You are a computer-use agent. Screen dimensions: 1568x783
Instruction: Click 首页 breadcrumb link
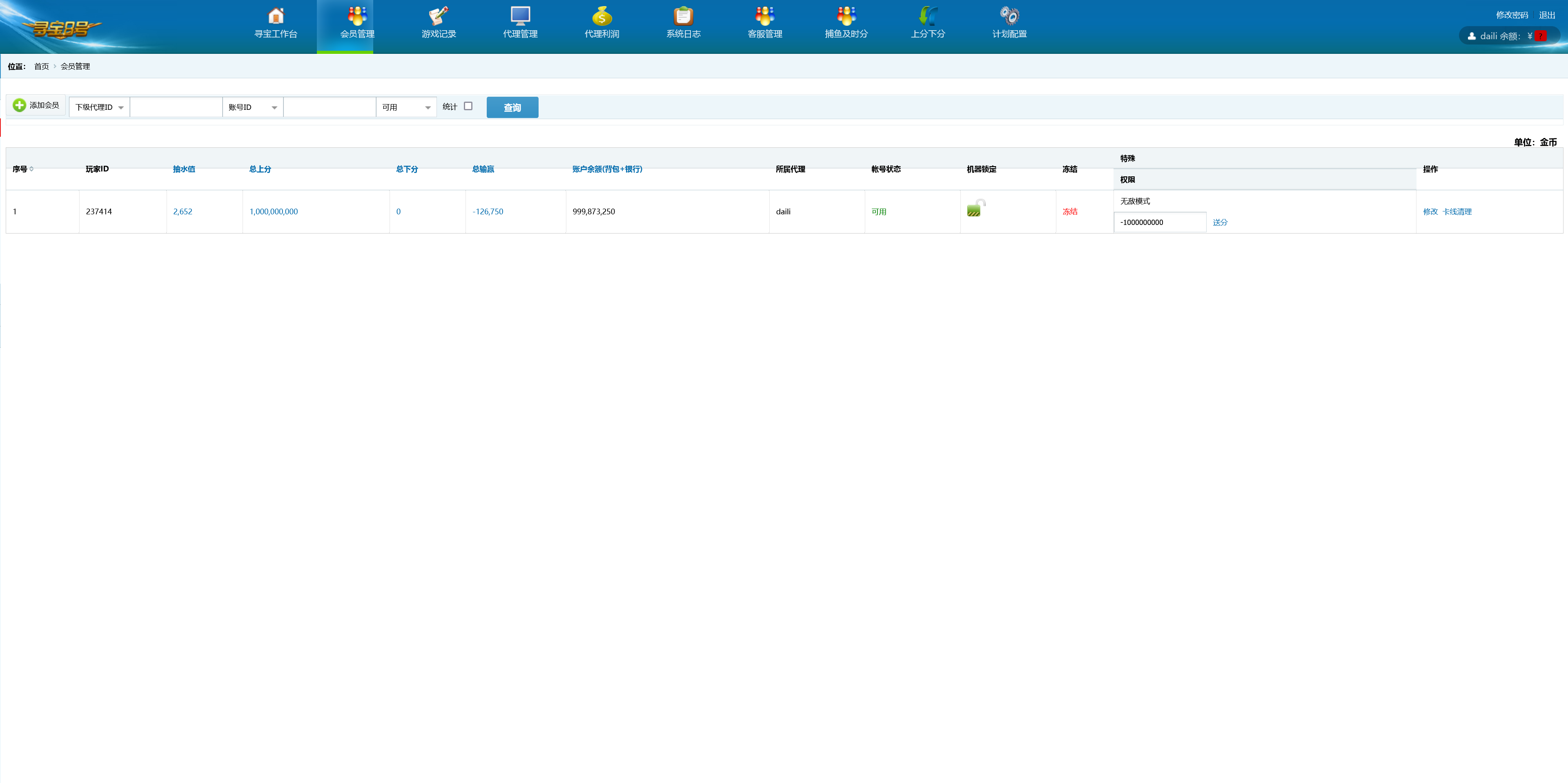pos(41,66)
